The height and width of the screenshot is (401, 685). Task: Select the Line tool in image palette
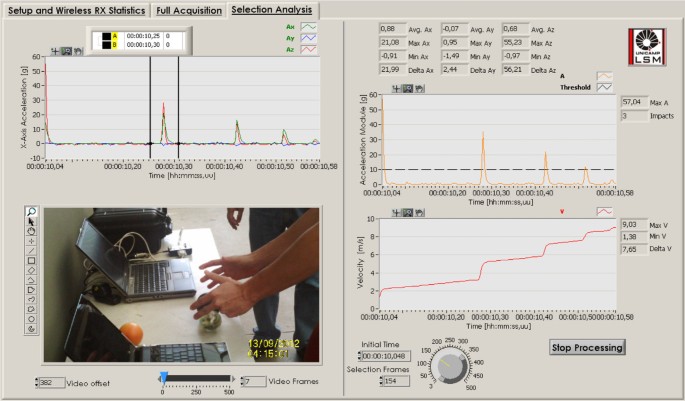pyautogui.click(x=31, y=251)
